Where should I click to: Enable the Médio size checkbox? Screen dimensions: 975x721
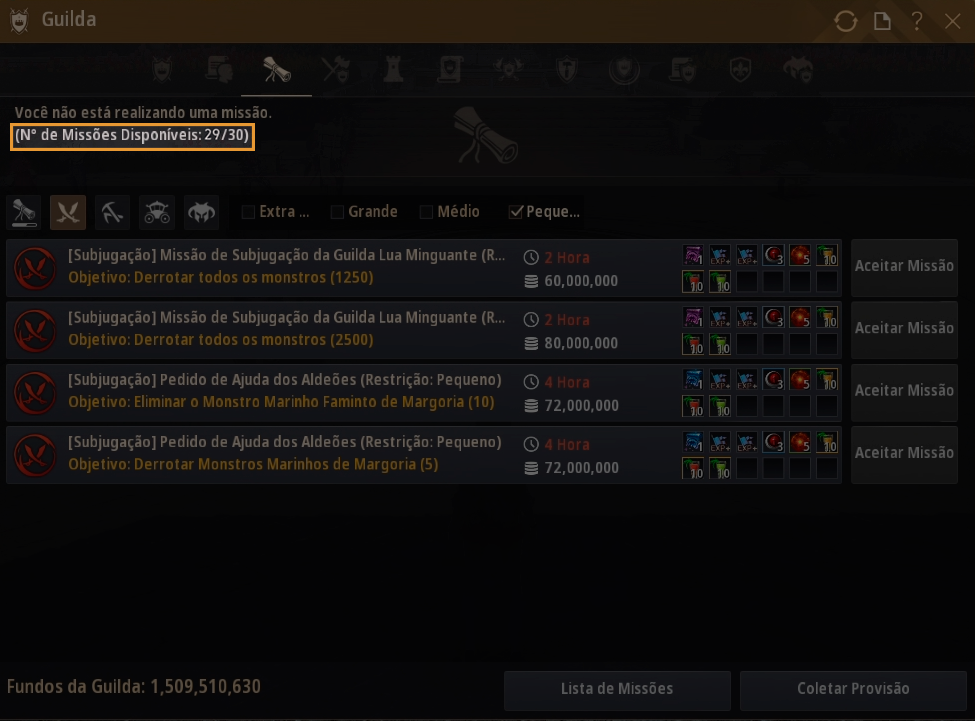(426, 212)
